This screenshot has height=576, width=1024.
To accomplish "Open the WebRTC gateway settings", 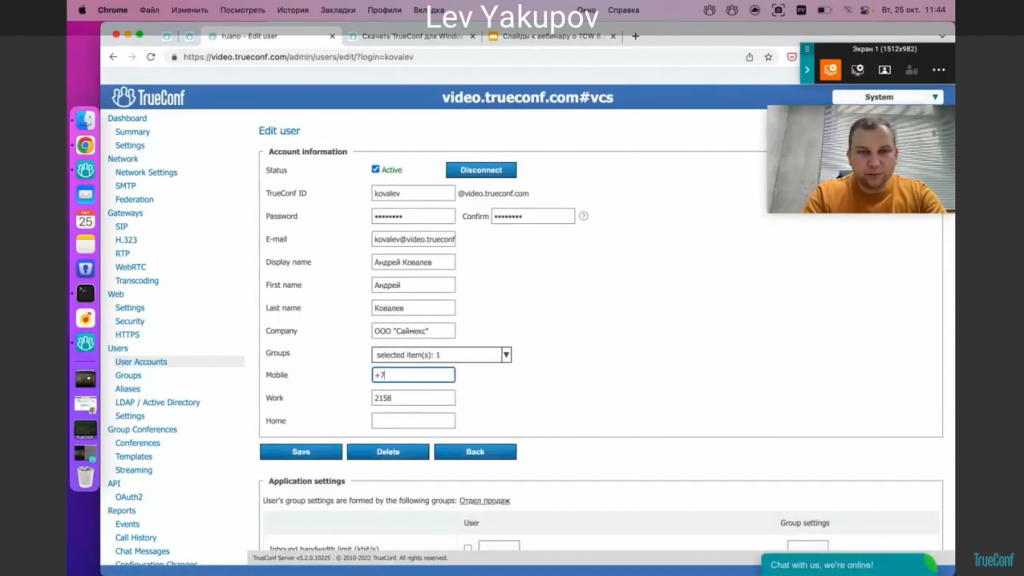I will click(131, 267).
